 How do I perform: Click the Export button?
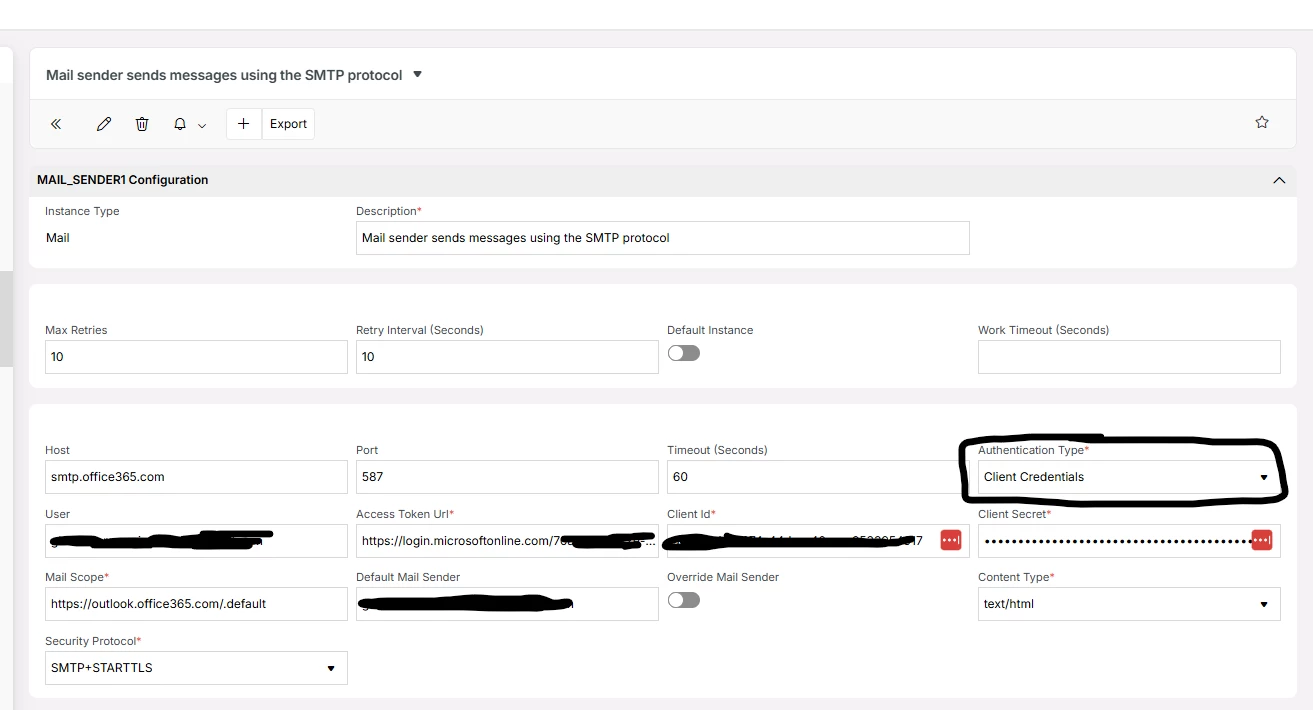288,124
